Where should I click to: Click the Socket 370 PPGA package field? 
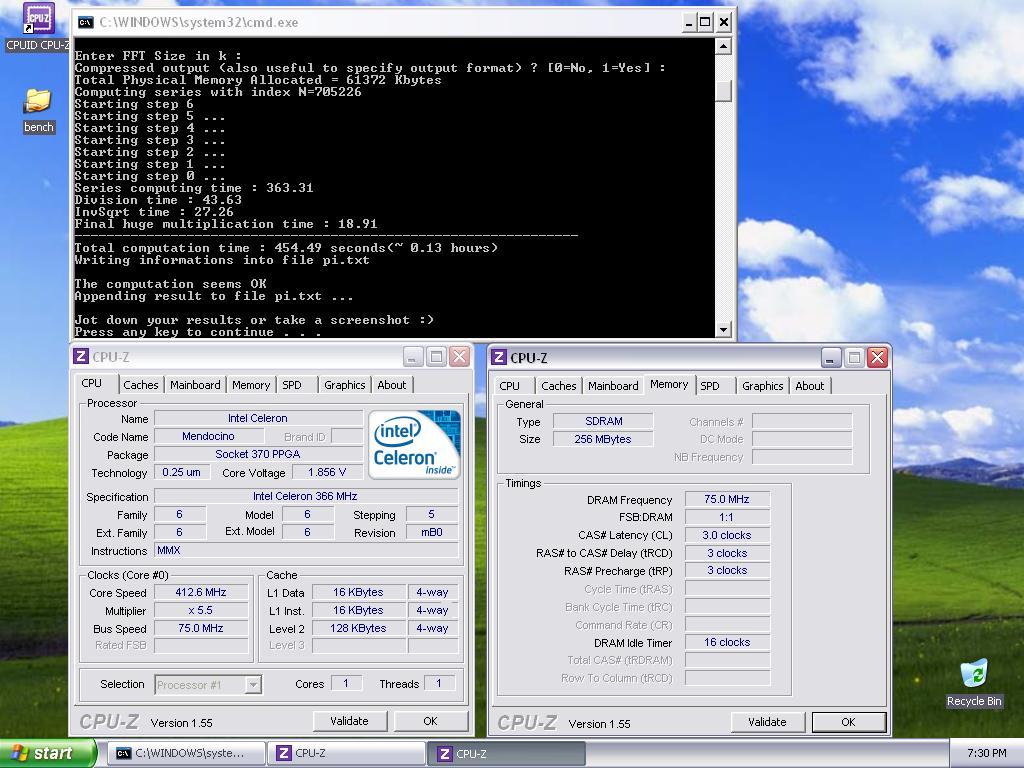tap(258, 454)
